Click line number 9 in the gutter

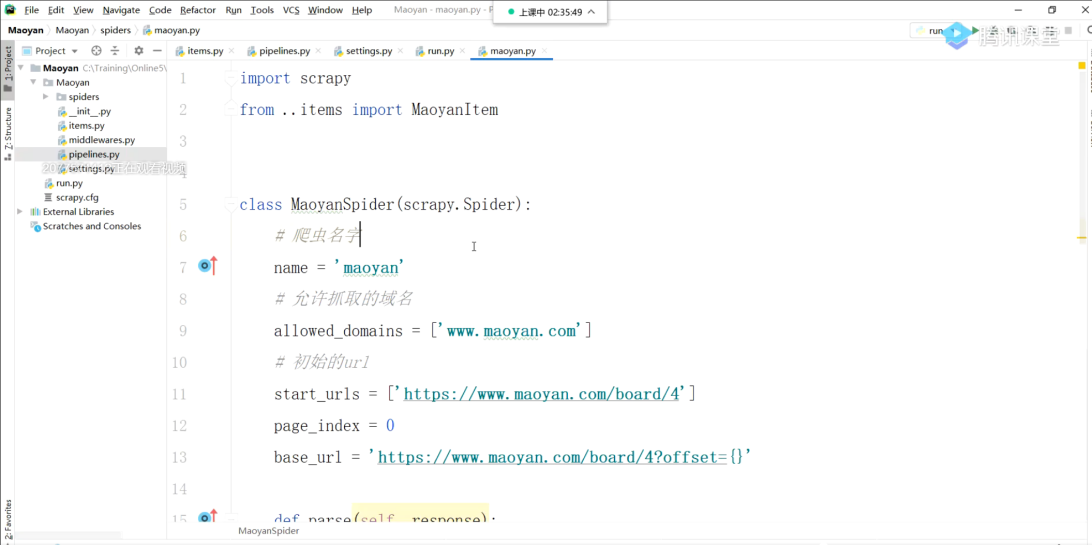click(x=182, y=331)
